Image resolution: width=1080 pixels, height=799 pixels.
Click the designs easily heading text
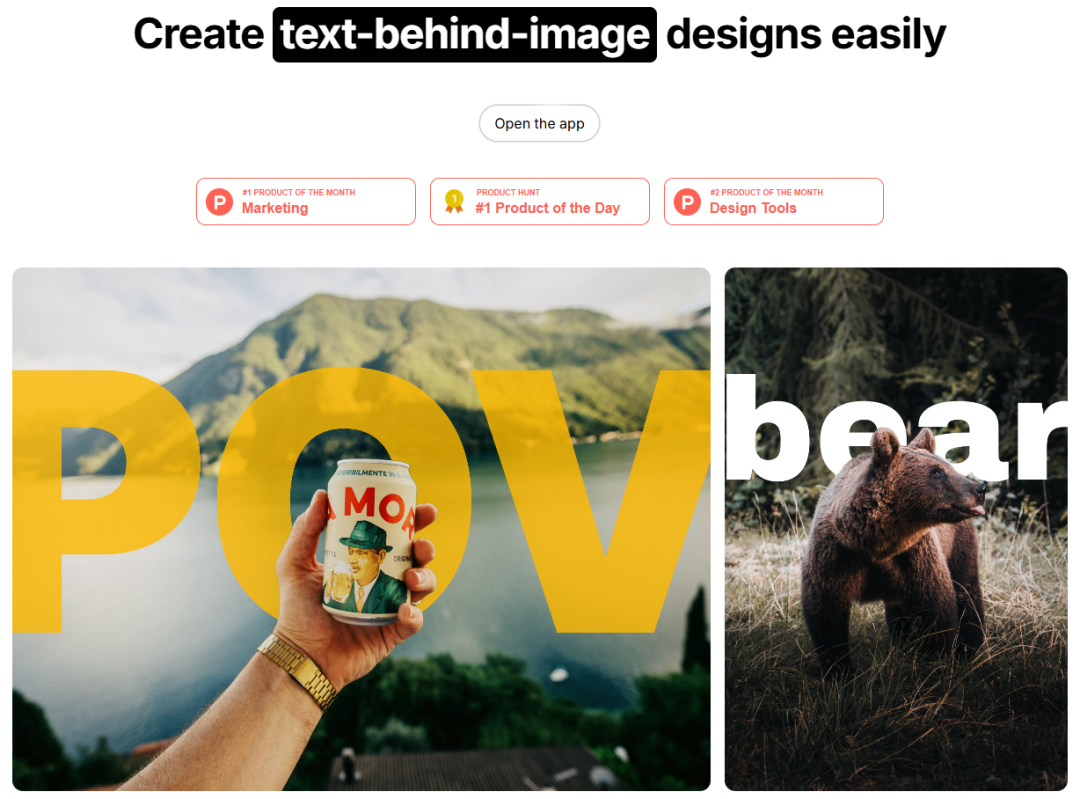coord(806,36)
